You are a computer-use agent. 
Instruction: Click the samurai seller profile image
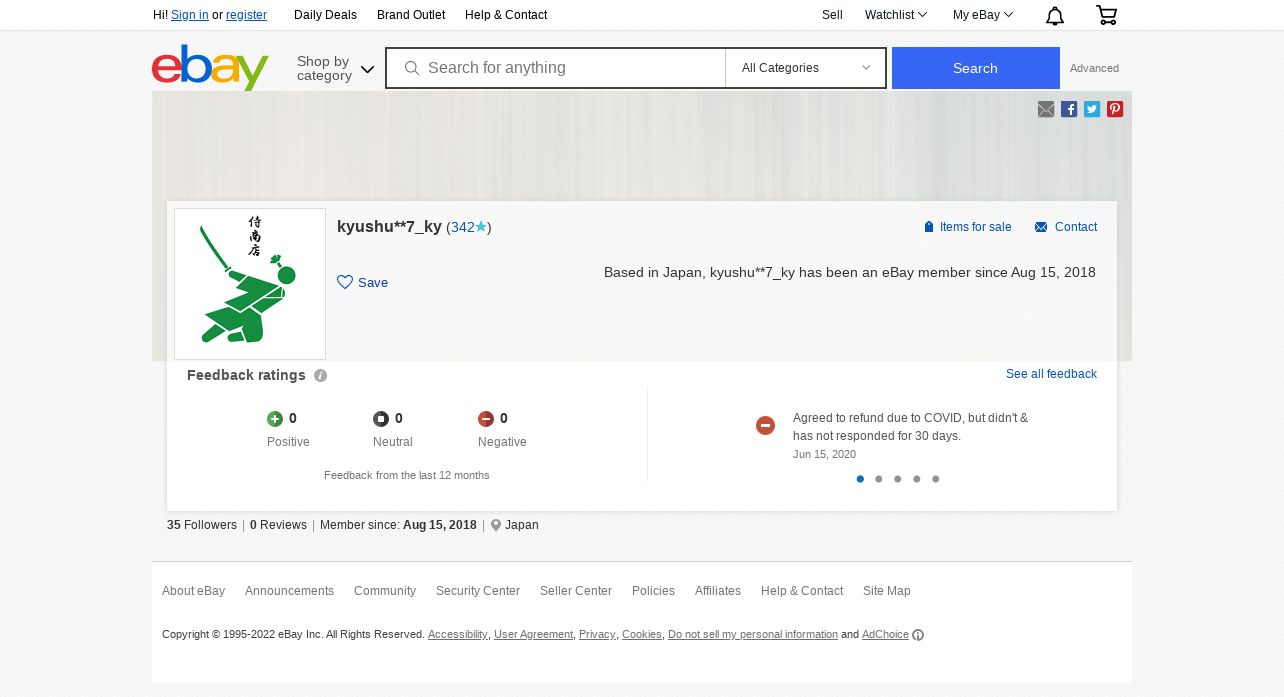click(250, 284)
